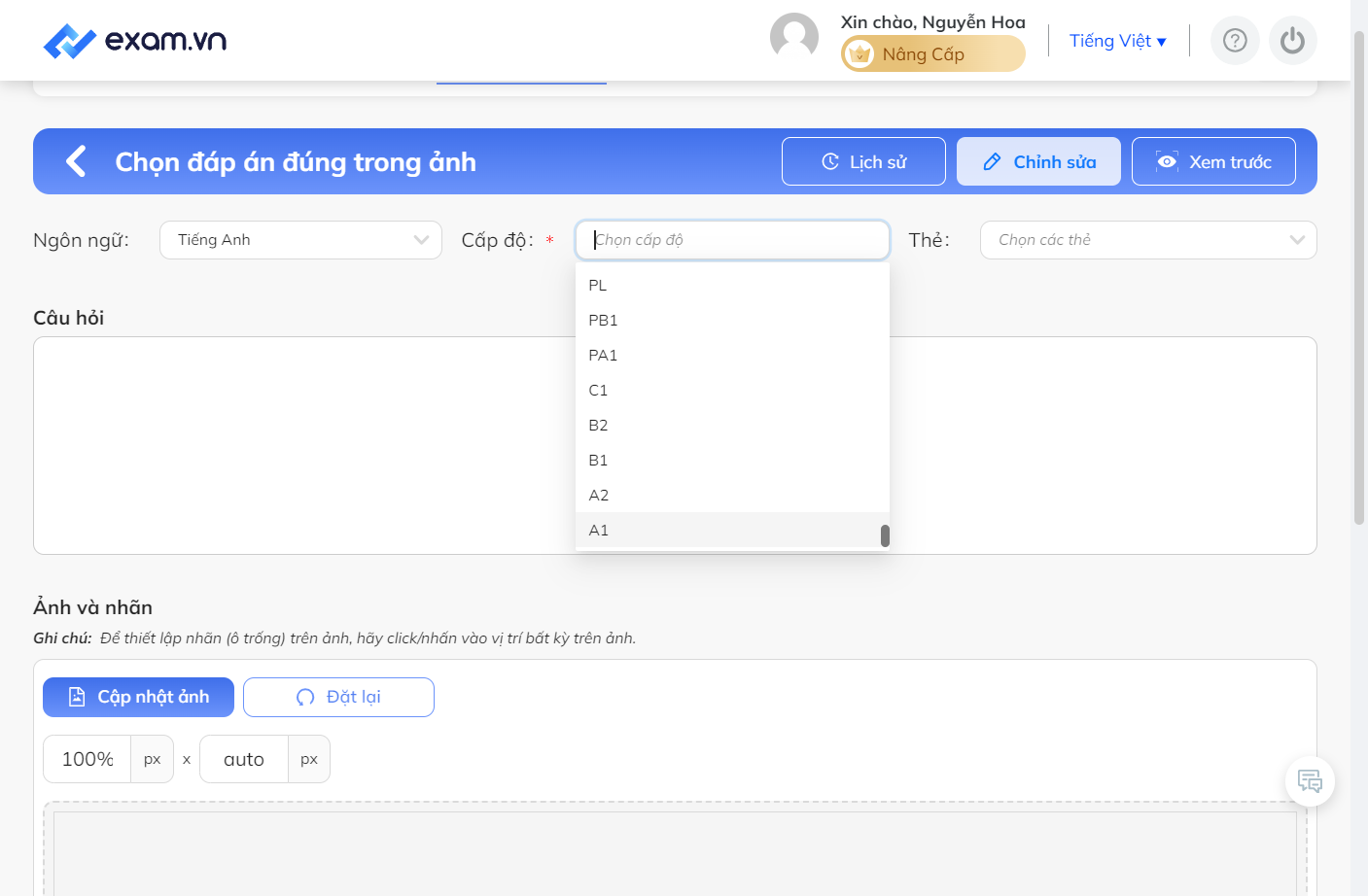Open Lịch sử history
The width and height of the screenshot is (1368, 896).
tap(863, 161)
